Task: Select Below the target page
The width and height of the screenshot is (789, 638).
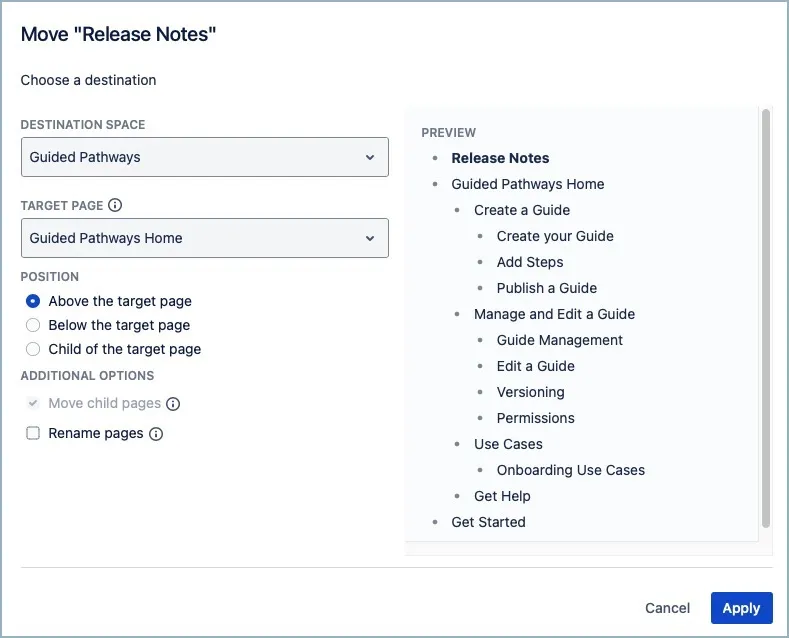Action: point(33,325)
